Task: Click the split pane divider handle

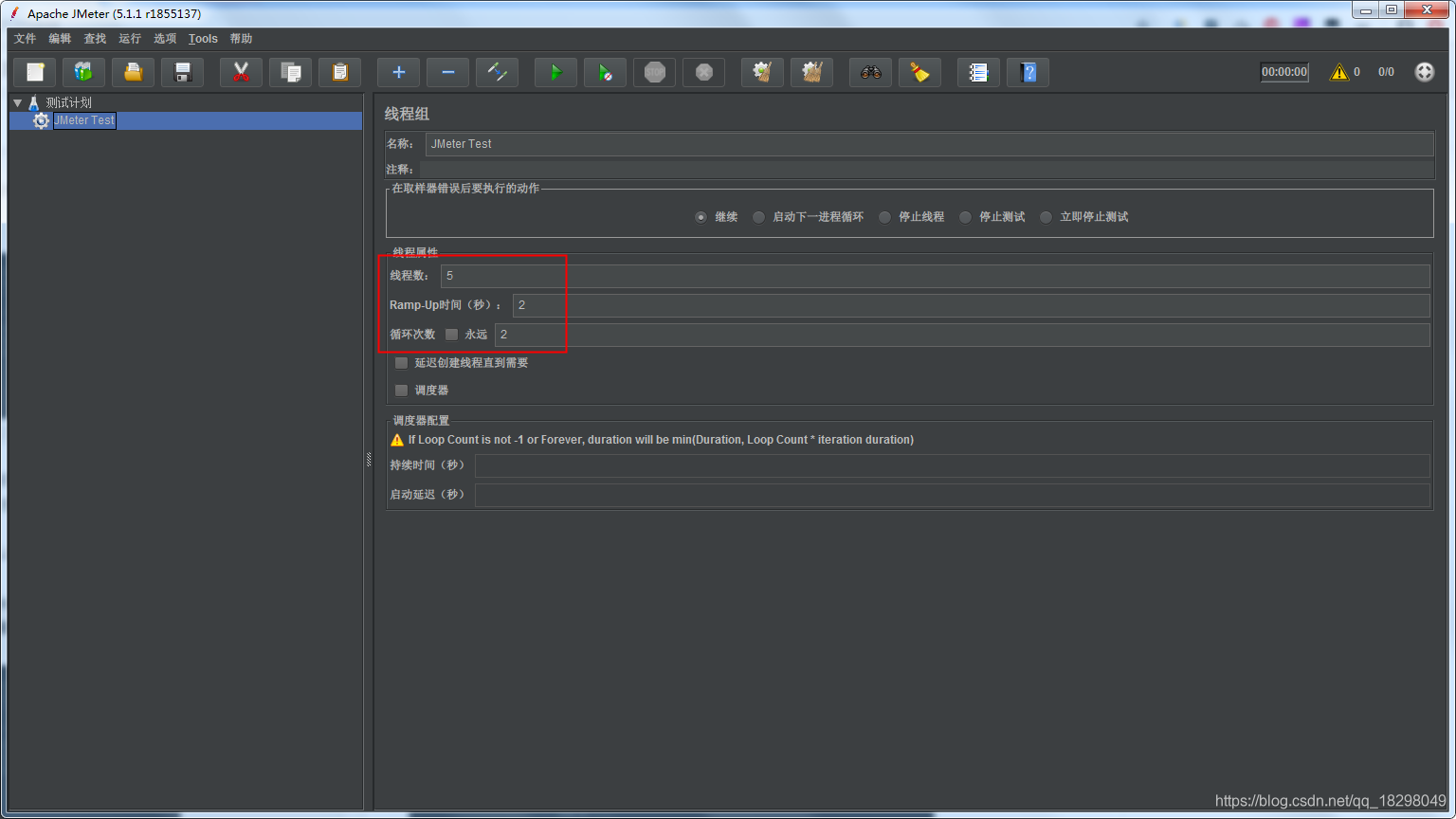Action: coord(369,460)
